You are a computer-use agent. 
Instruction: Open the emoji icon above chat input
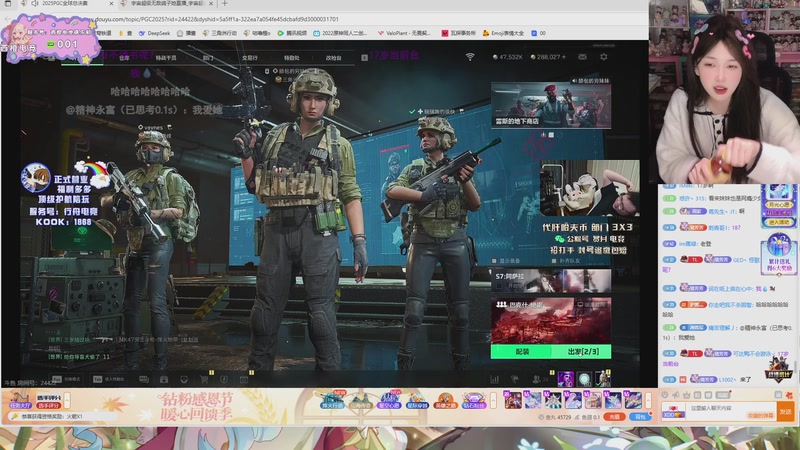[x=665, y=395]
